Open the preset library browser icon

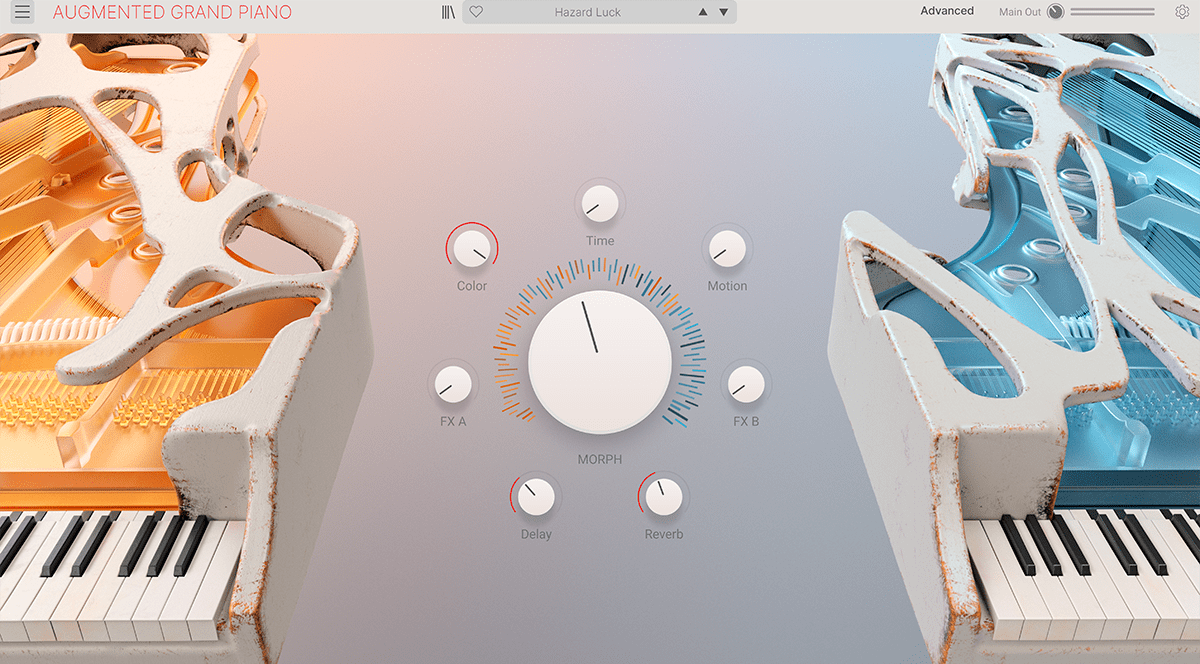pos(448,12)
